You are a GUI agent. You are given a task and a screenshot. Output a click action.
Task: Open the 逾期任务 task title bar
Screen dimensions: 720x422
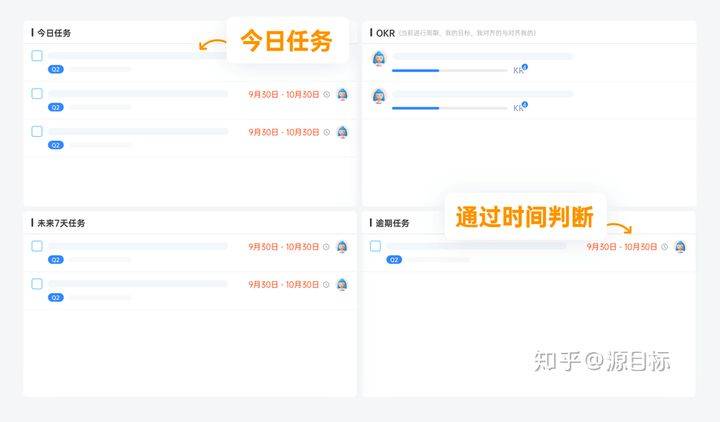(476, 246)
